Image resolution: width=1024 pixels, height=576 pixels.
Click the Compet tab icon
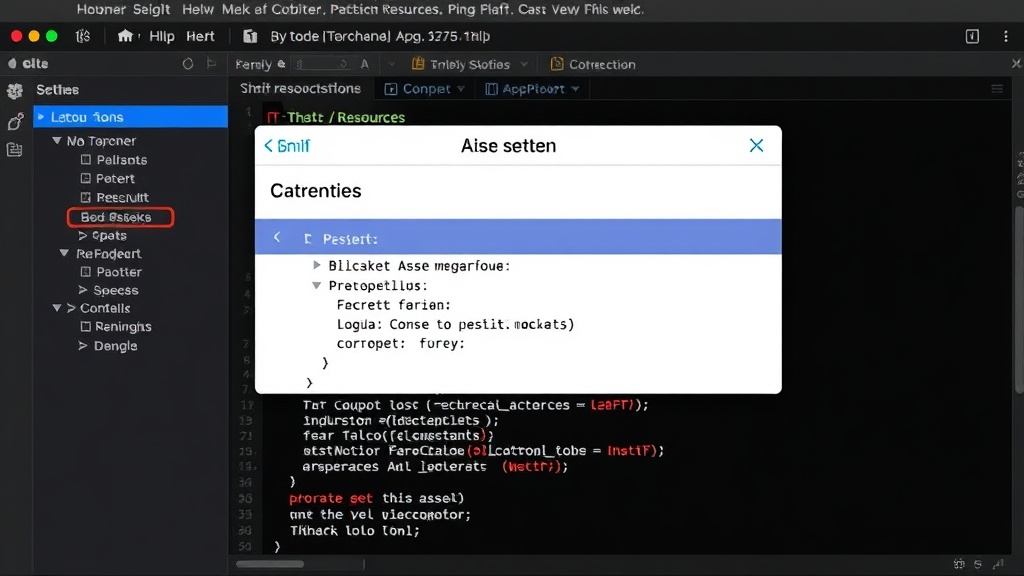click(x=391, y=89)
